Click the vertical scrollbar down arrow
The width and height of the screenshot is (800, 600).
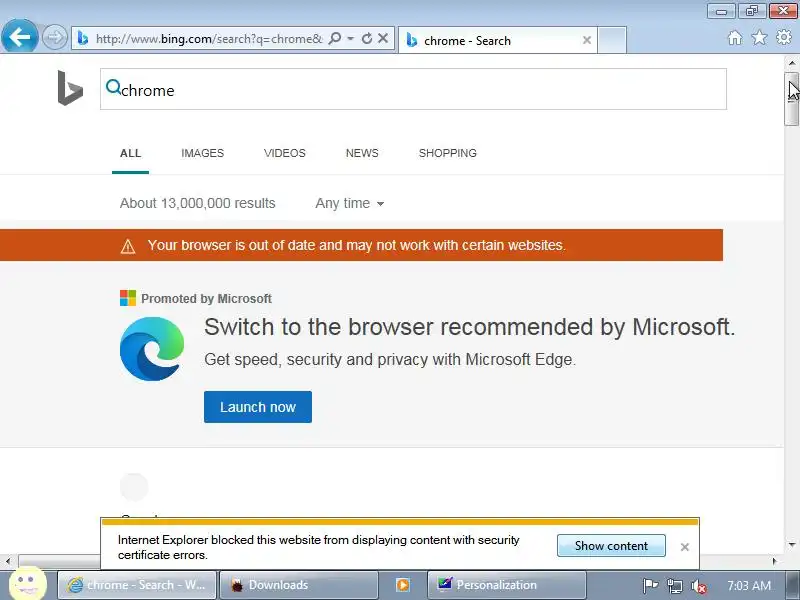(792, 545)
